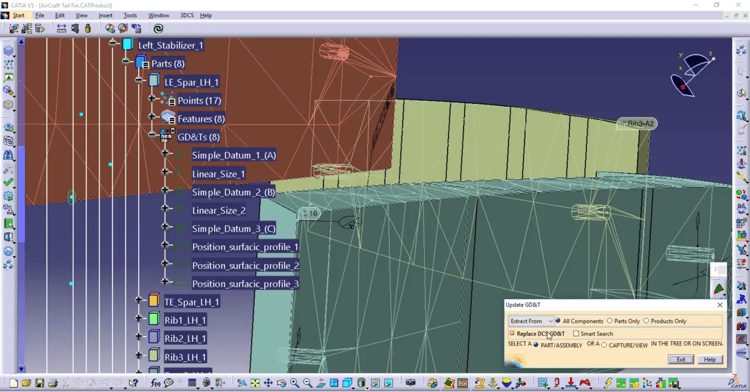Select the All Components radio button

click(x=558, y=321)
